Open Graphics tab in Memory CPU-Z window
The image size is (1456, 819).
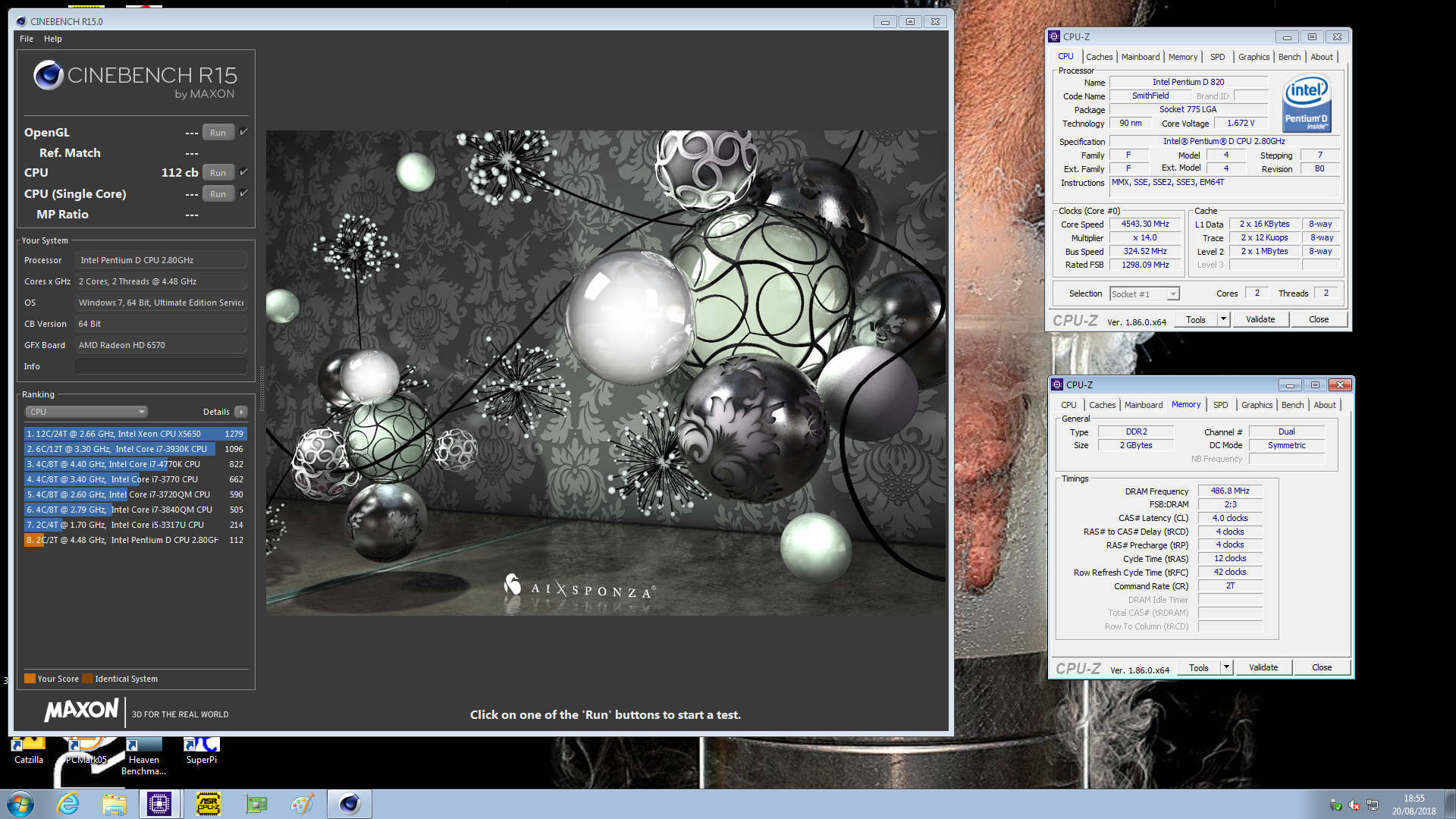click(1257, 405)
